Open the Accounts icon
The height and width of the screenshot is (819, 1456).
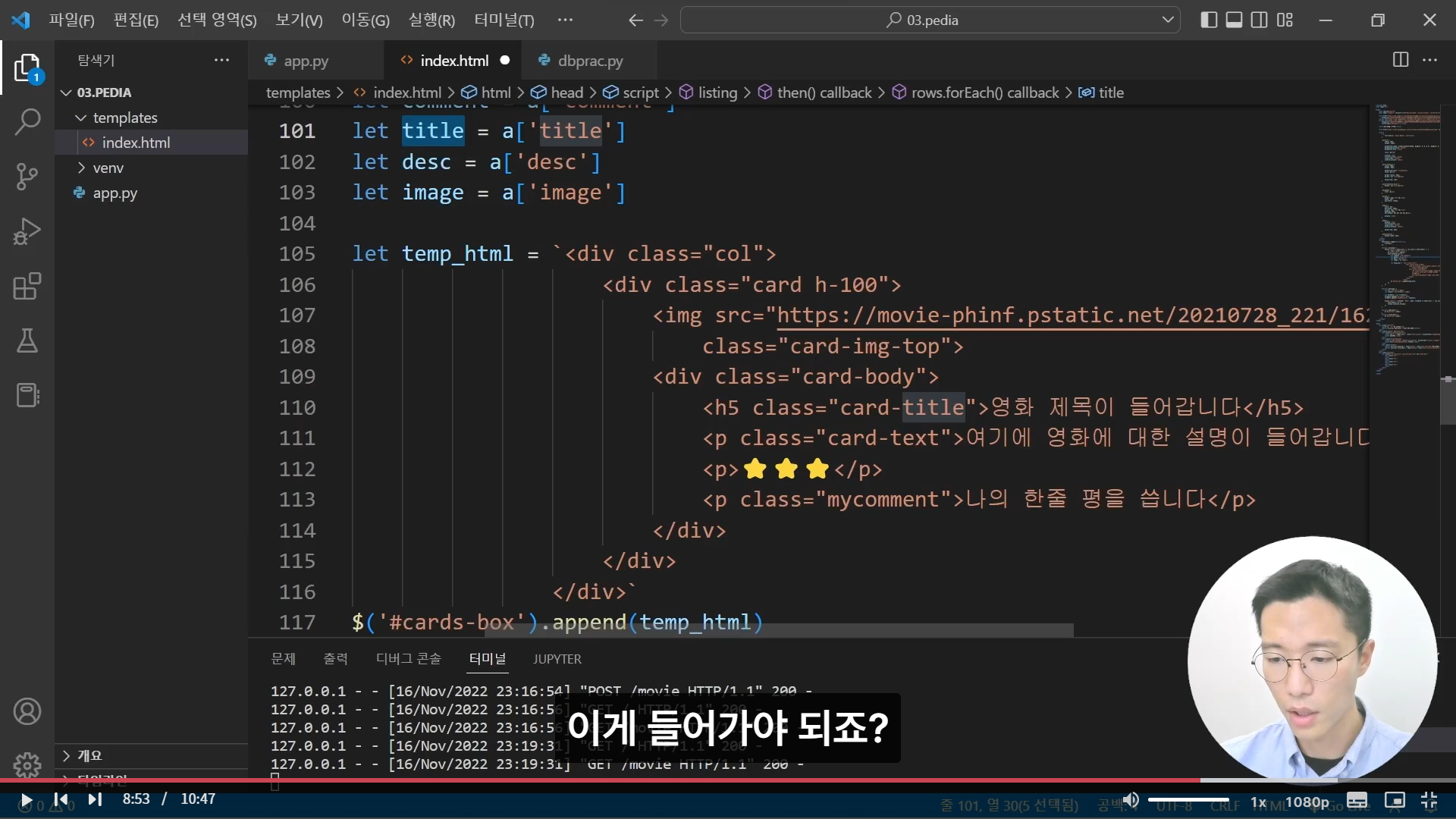tap(27, 711)
